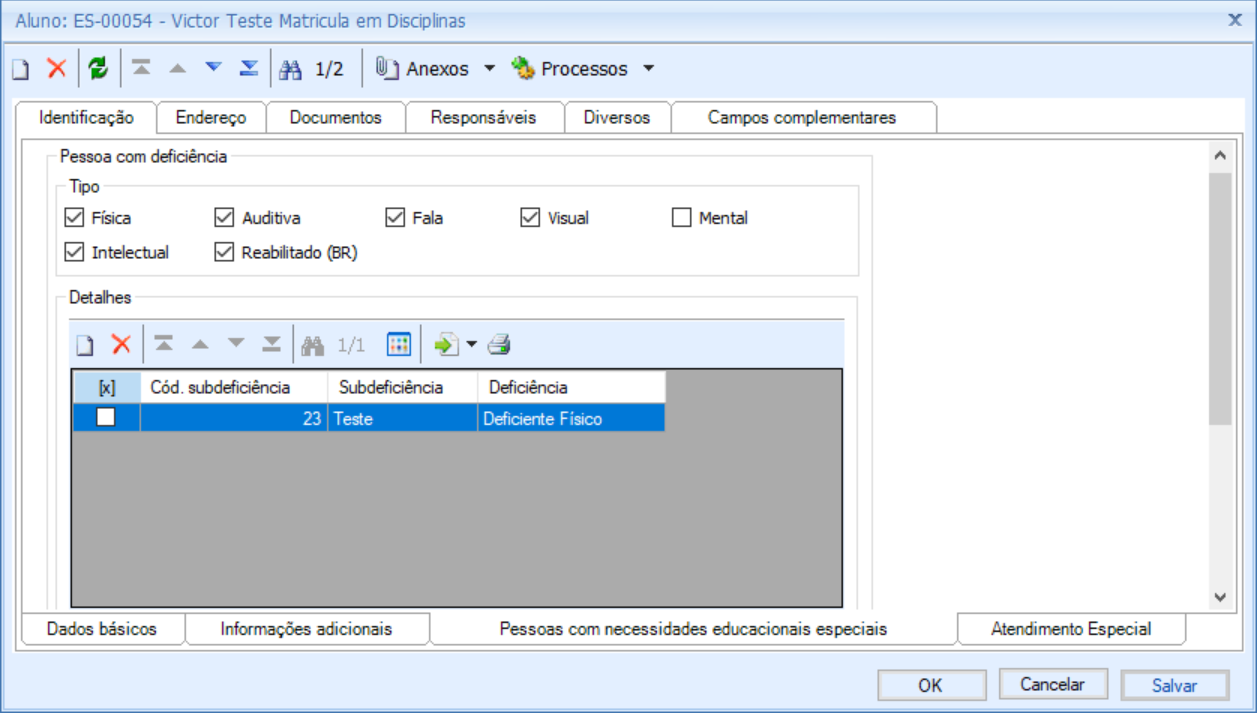Click the Cancelar button
The image size is (1257, 713).
coord(1052,685)
